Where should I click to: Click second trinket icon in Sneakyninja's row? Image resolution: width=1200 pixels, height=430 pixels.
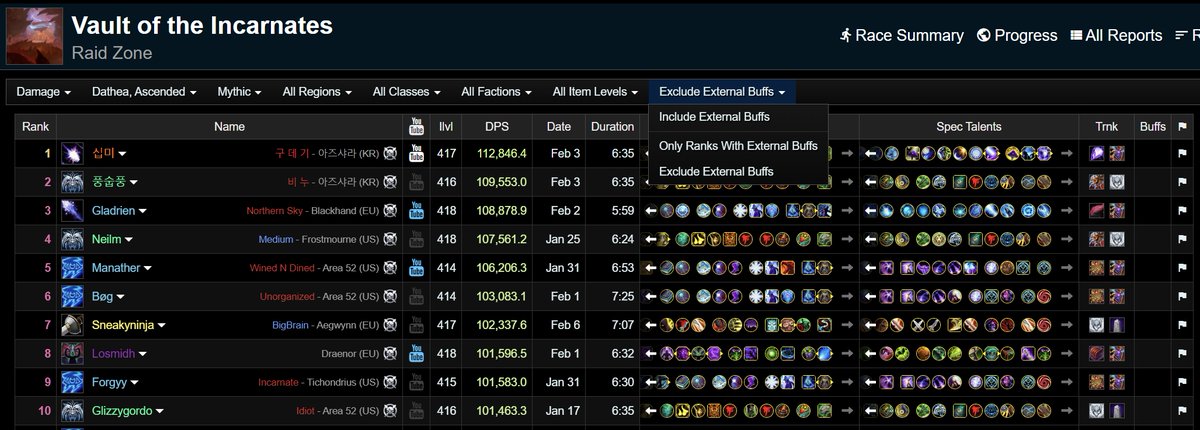coord(1117,326)
